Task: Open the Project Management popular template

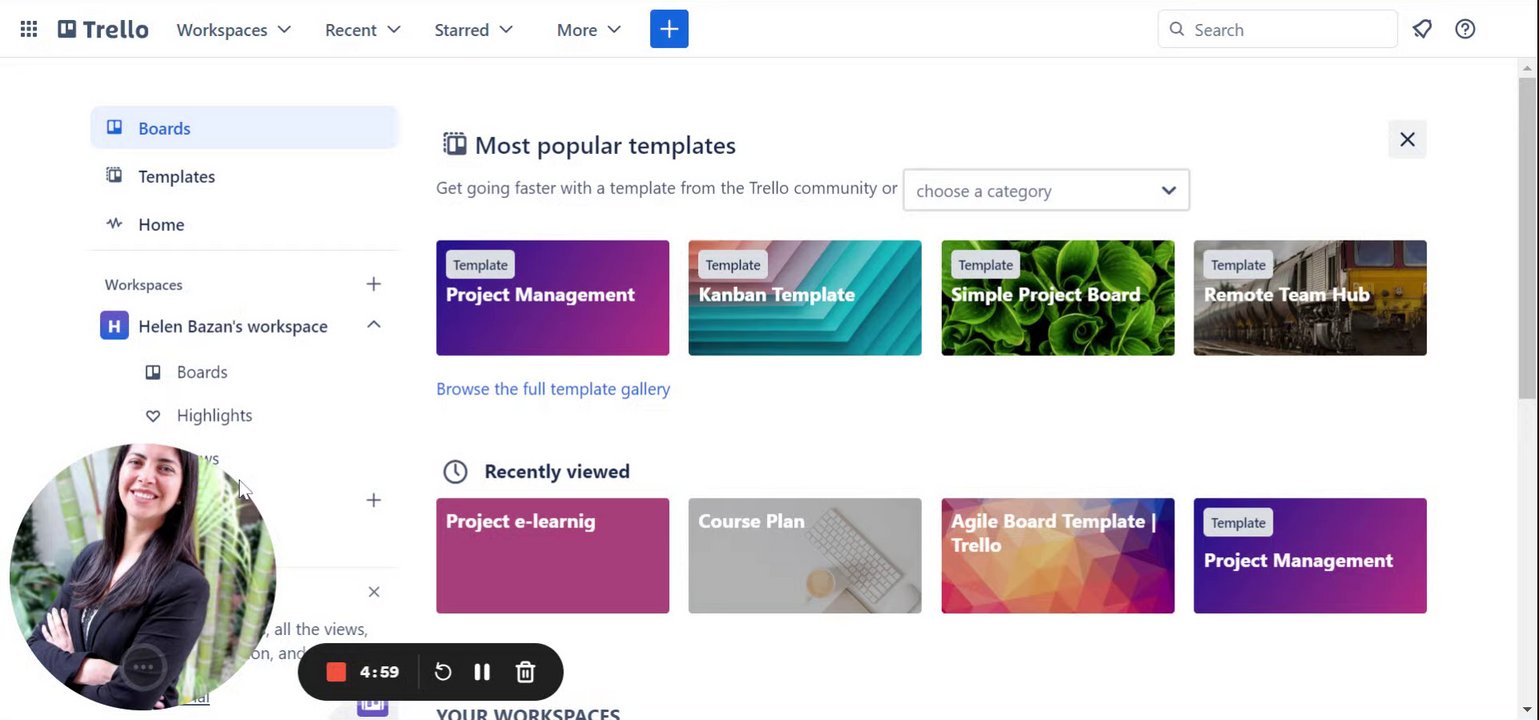Action: pos(552,297)
